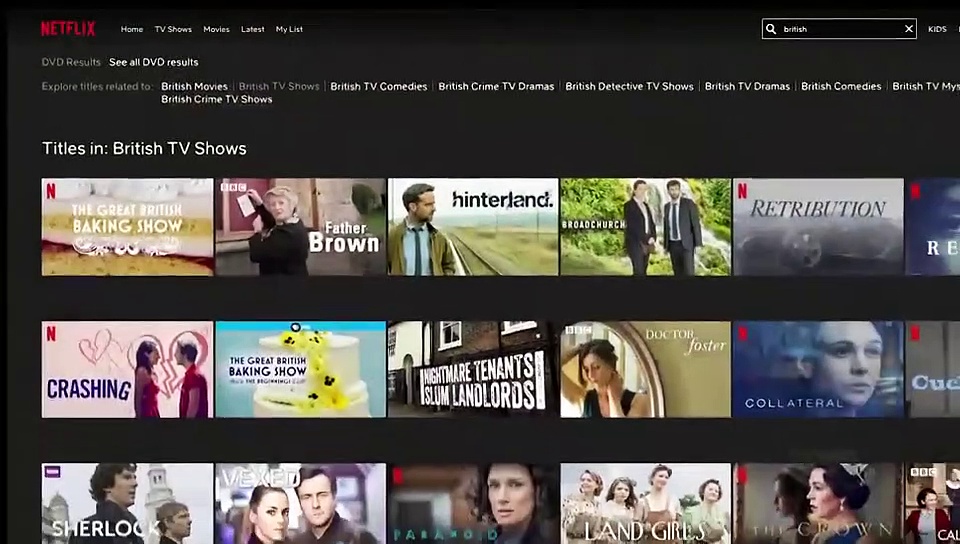This screenshot has height=544, width=960.
Task: Select British Crime TV Dramas category
Action: pos(496,86)
